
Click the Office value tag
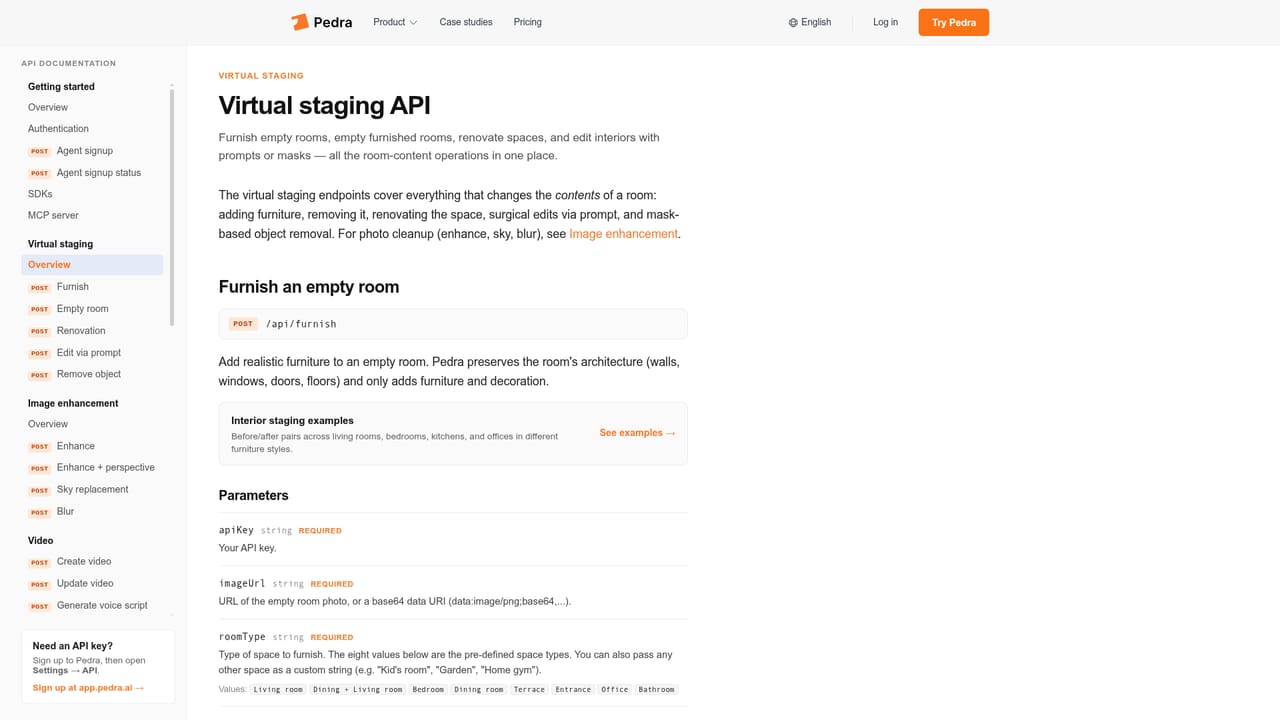point(615,689)
